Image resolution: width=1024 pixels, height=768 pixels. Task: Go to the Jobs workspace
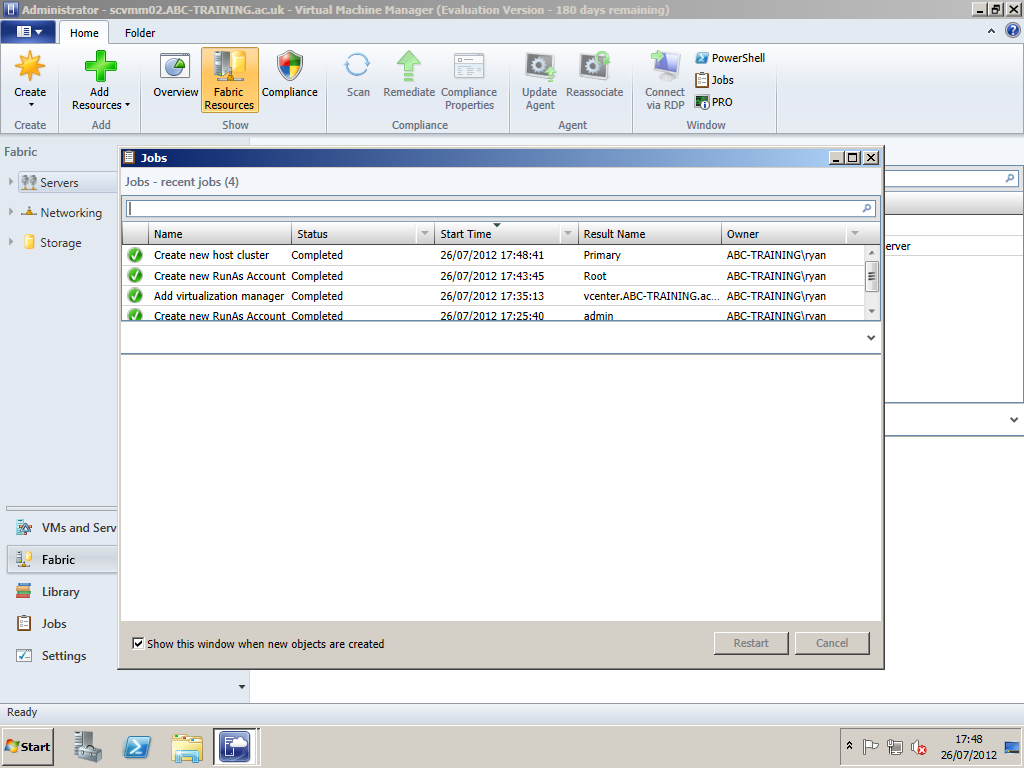[x=63, y=624]
